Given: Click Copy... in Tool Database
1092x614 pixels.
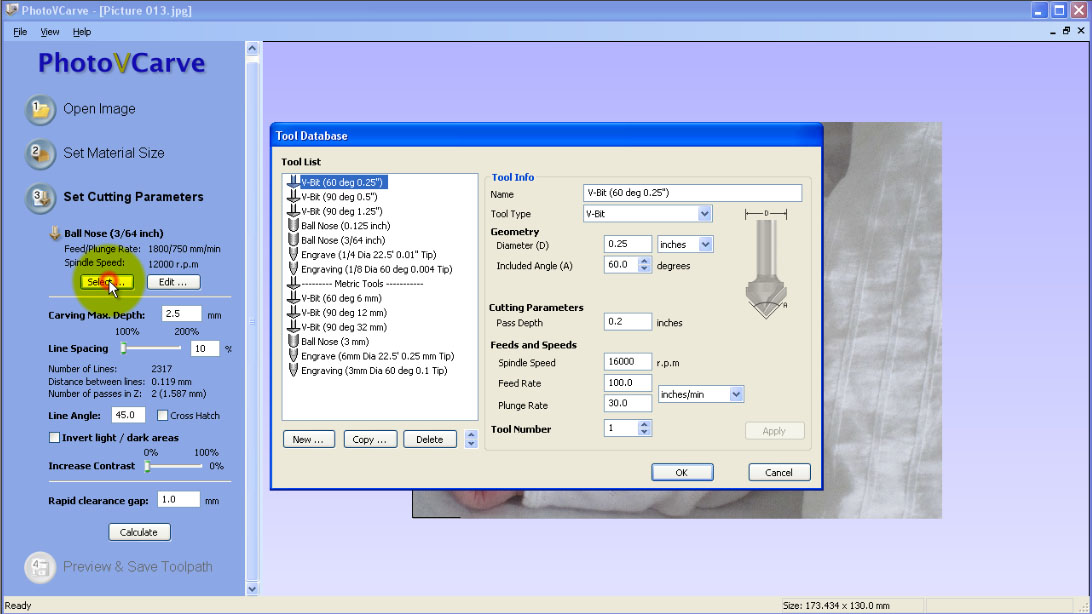Looking at the screenshot, I should [370, 439].
